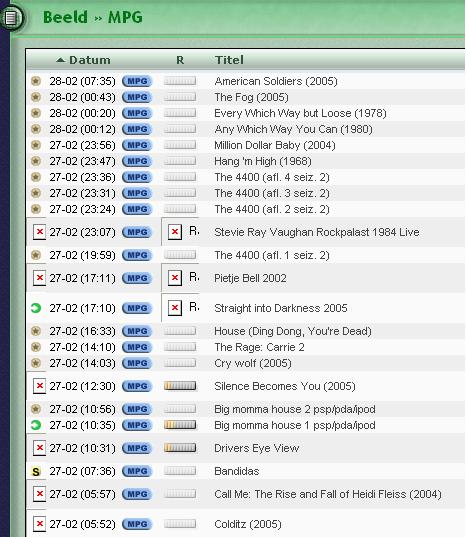Open the Every Which Way but Loose (1978) entry
Screen dimensions: 466x537
(x=300, y=113)
